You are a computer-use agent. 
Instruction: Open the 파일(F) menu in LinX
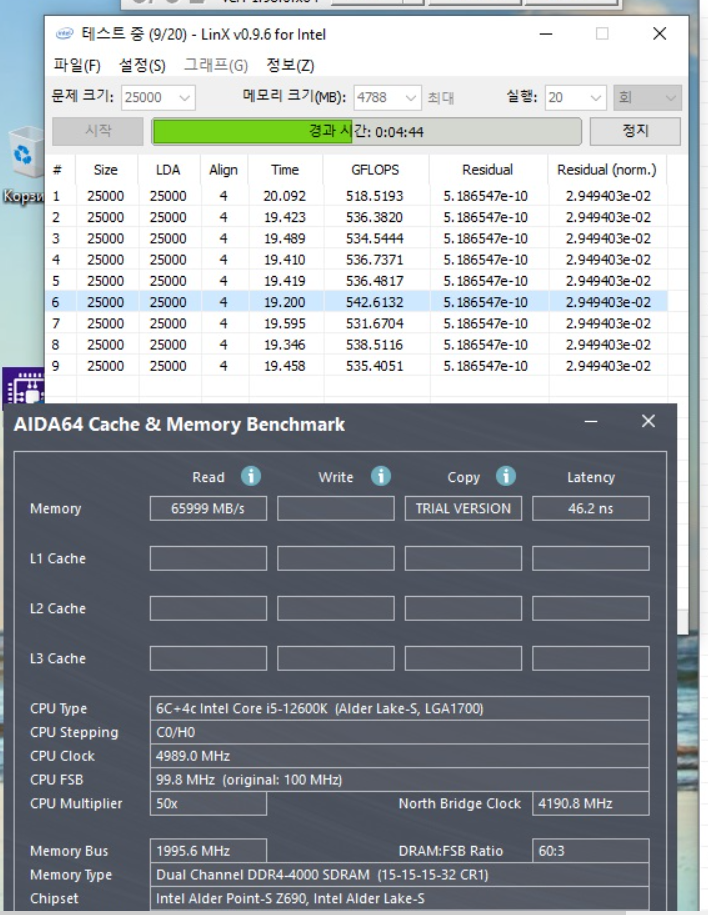pyautogui.click(x=77, y=65)
